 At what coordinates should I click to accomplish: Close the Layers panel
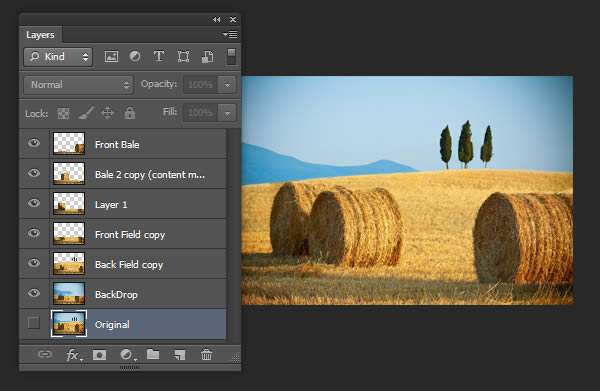click(x=233, y=20)
